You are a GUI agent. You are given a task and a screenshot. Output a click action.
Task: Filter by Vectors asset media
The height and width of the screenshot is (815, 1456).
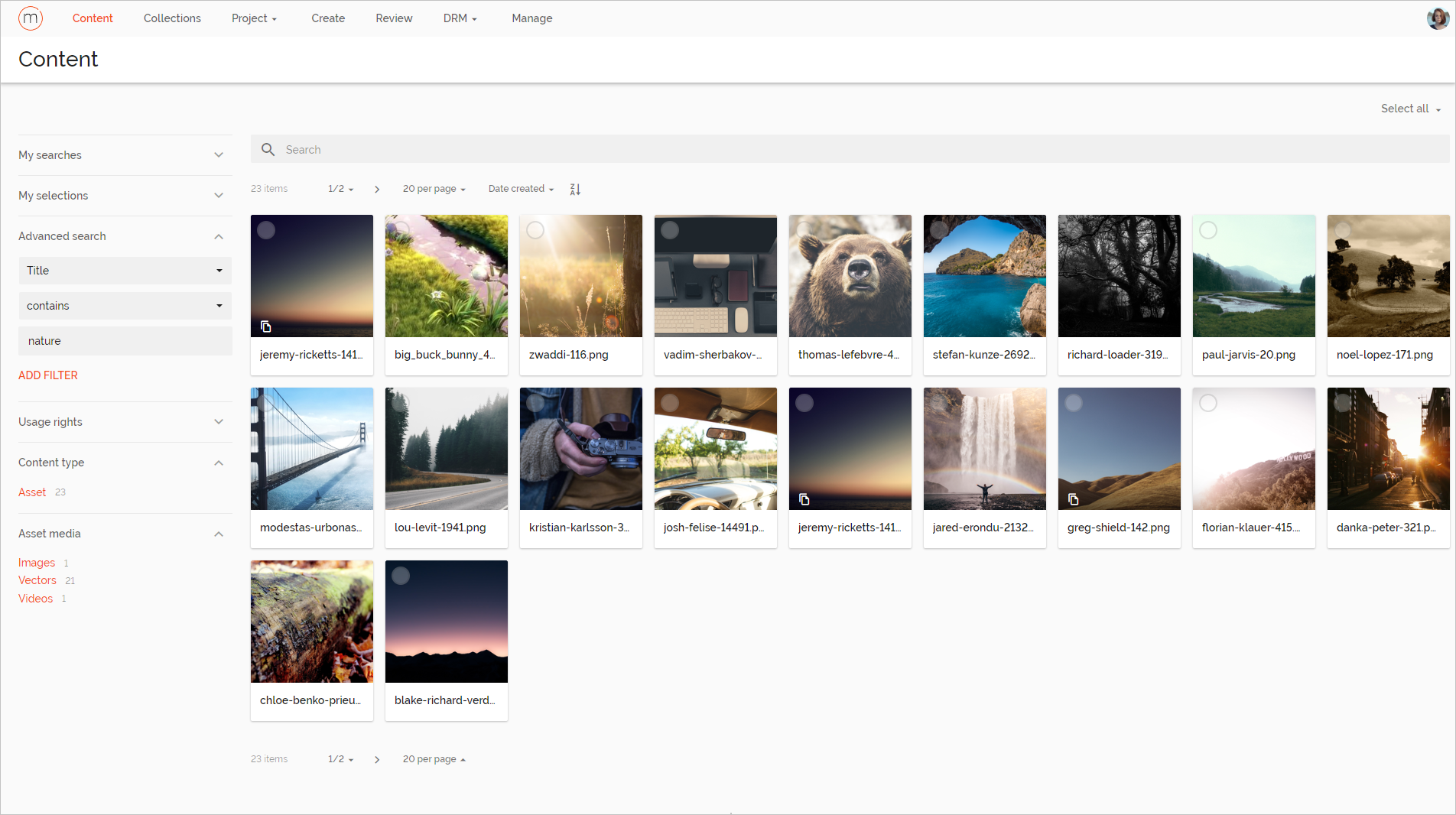(37, 580)
